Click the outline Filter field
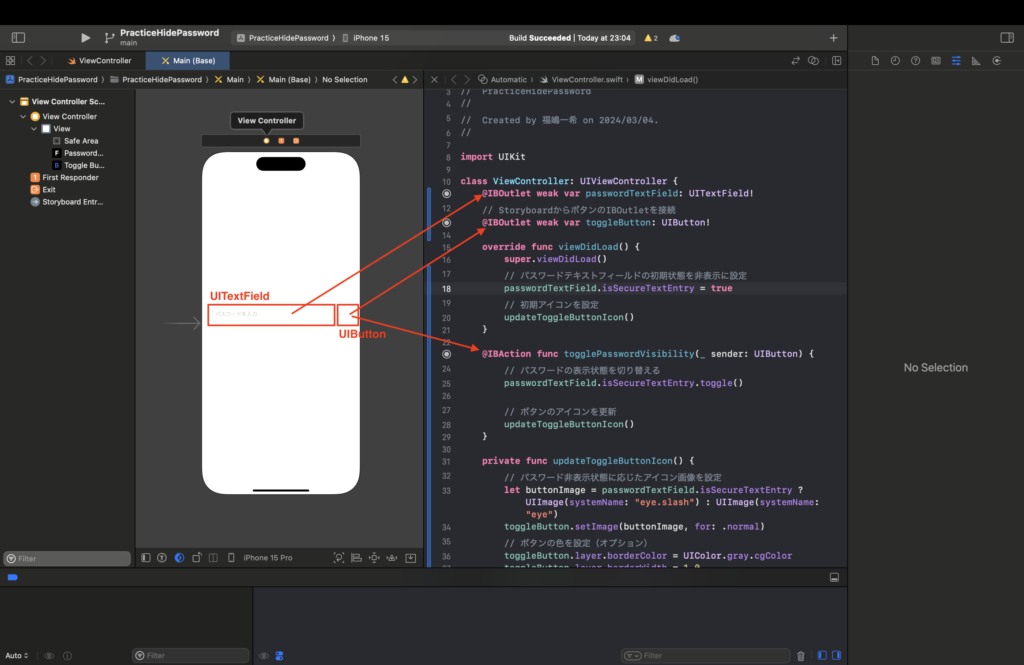1024x665 pixels. pos(67,559)
